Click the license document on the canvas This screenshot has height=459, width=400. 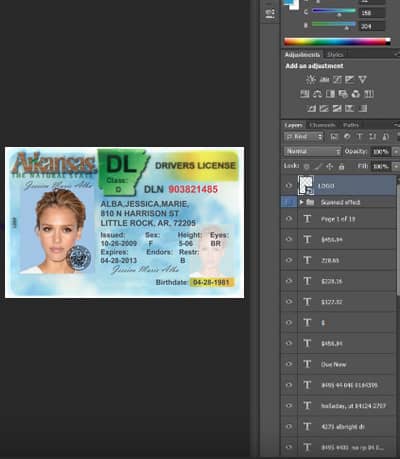124,222
